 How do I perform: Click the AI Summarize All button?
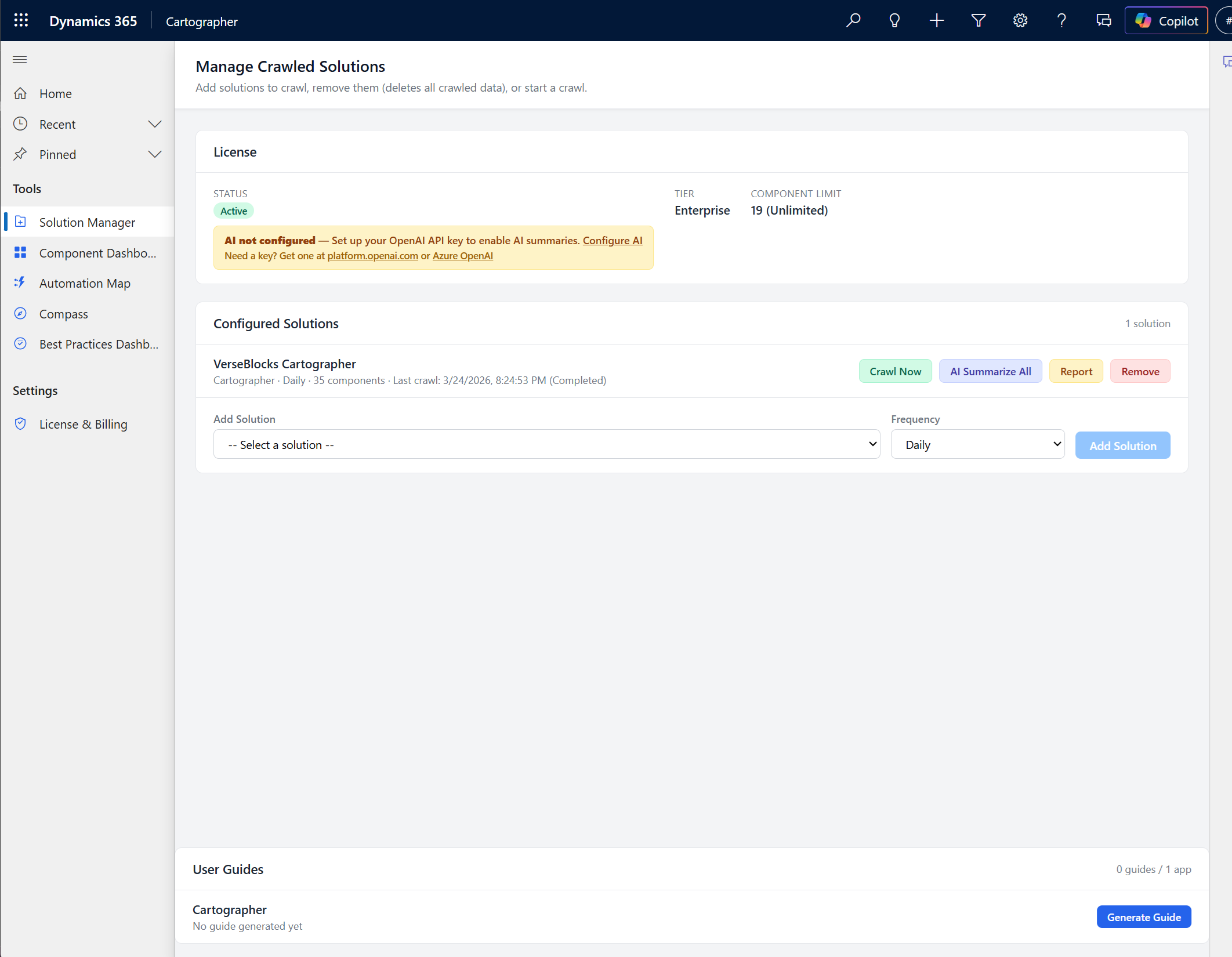990,371
